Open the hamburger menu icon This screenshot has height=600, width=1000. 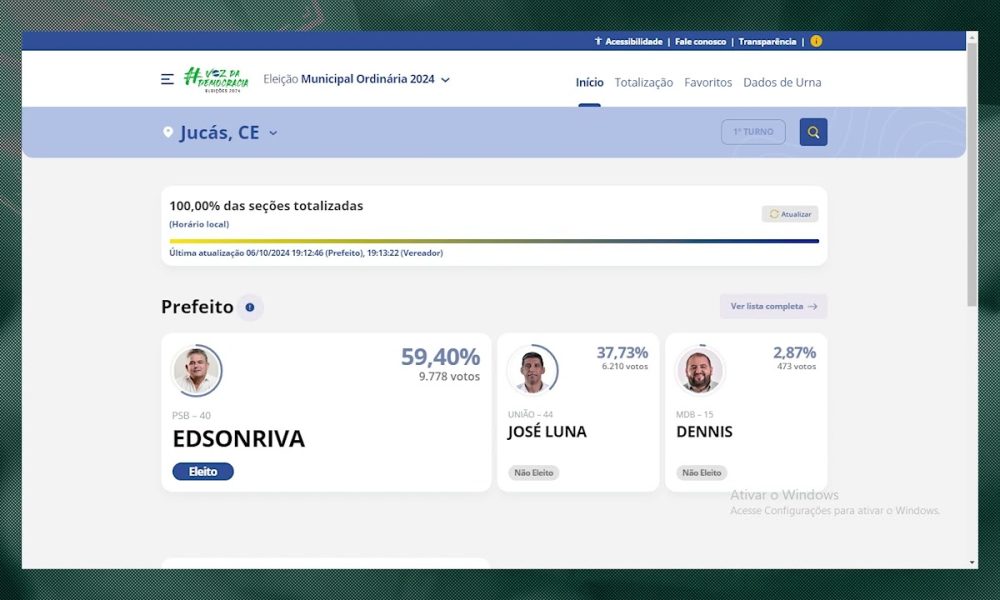coord(167,79)
